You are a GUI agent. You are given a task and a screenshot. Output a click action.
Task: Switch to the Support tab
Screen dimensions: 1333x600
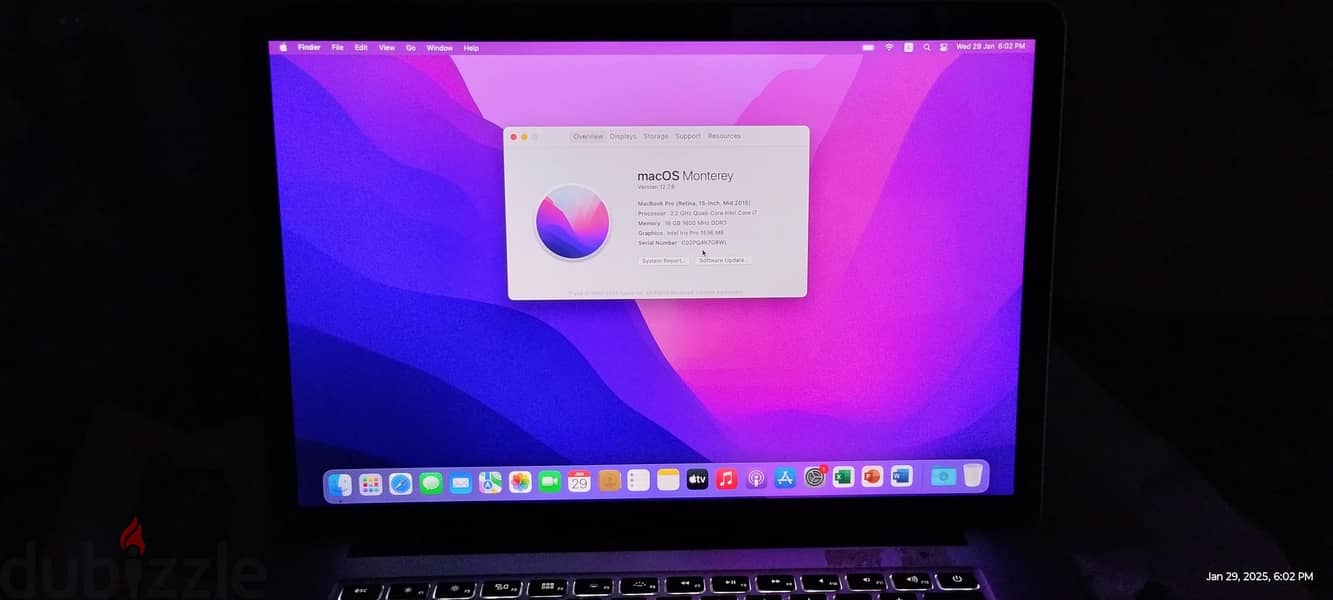click(x=688, y=136)
